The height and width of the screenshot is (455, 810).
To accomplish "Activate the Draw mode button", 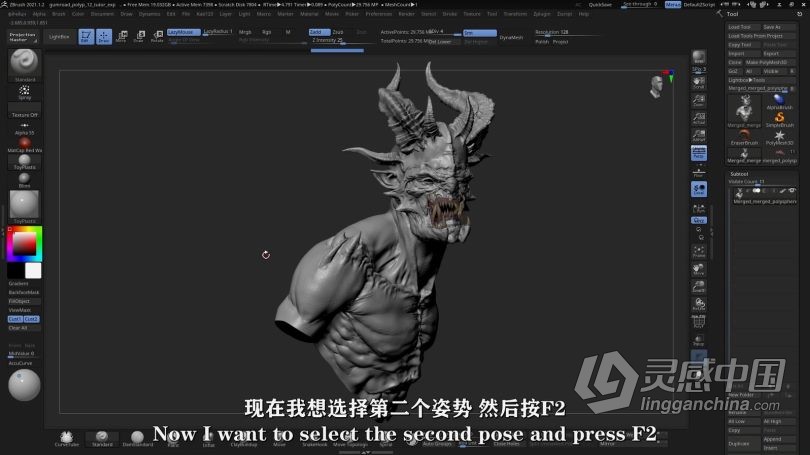I will (x=104, y=36).
